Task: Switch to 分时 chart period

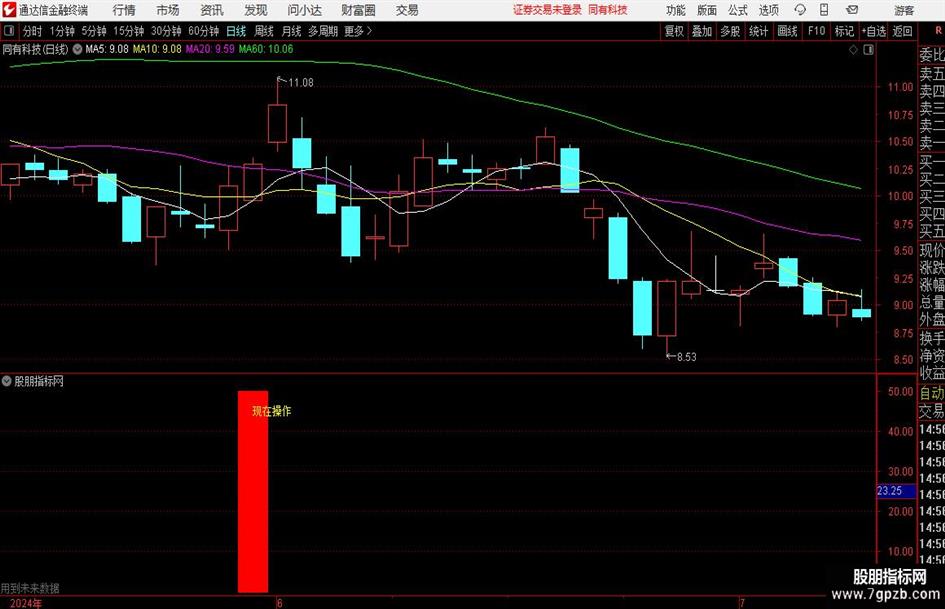Action: pyautogui.click(x=33, y=31)
